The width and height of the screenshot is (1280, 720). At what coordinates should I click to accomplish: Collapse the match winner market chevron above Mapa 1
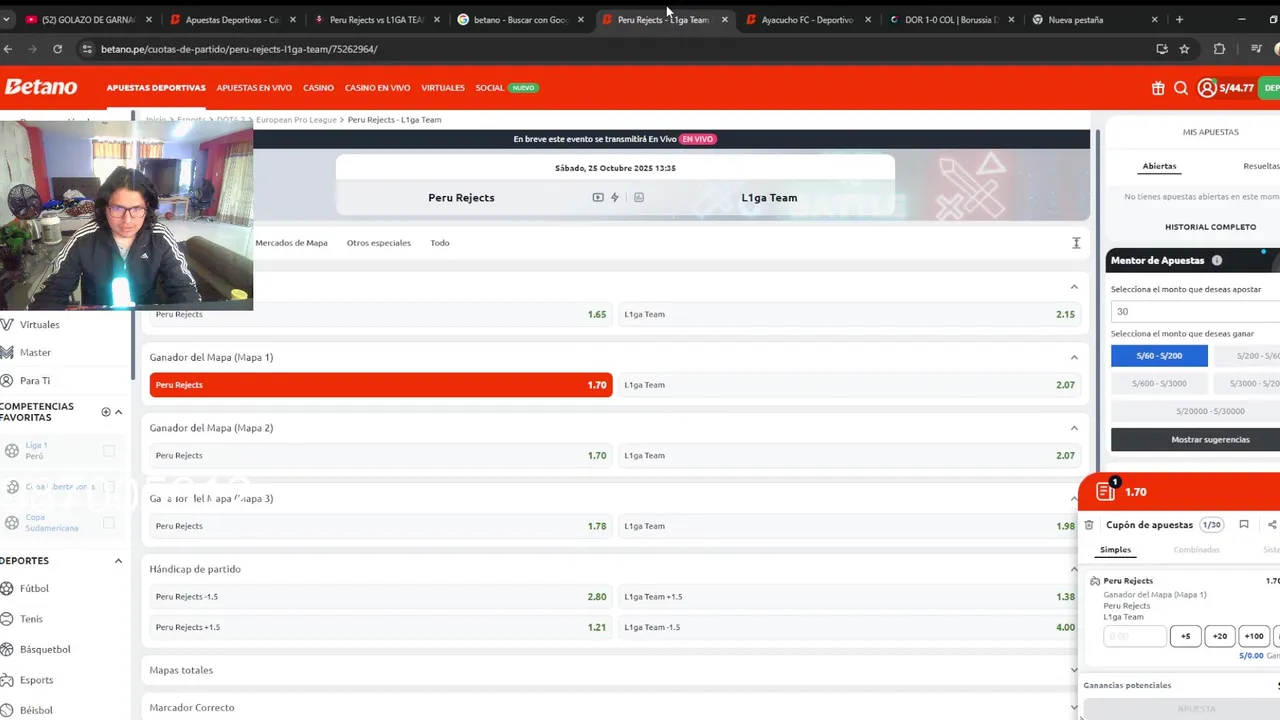coord(1074,287)
